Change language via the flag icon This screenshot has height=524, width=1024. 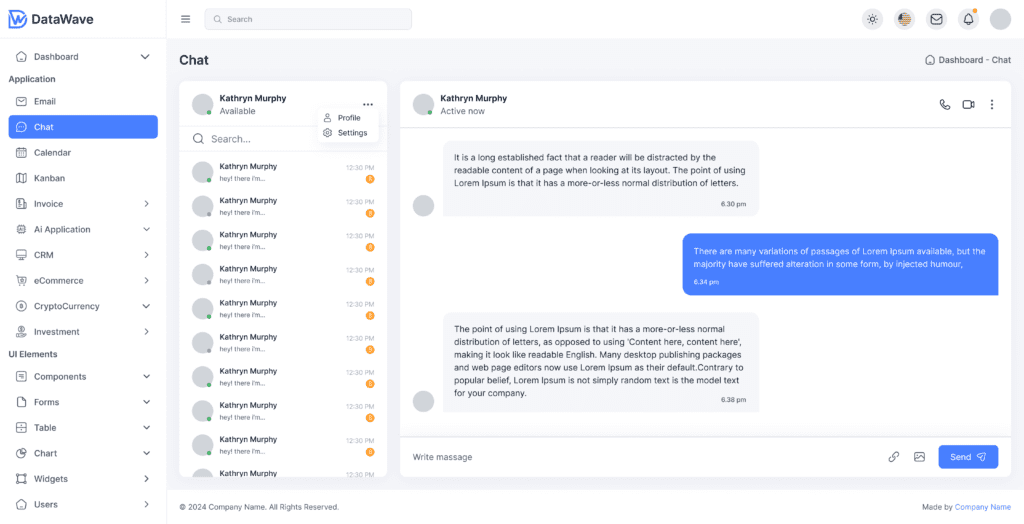pos(904,19)
